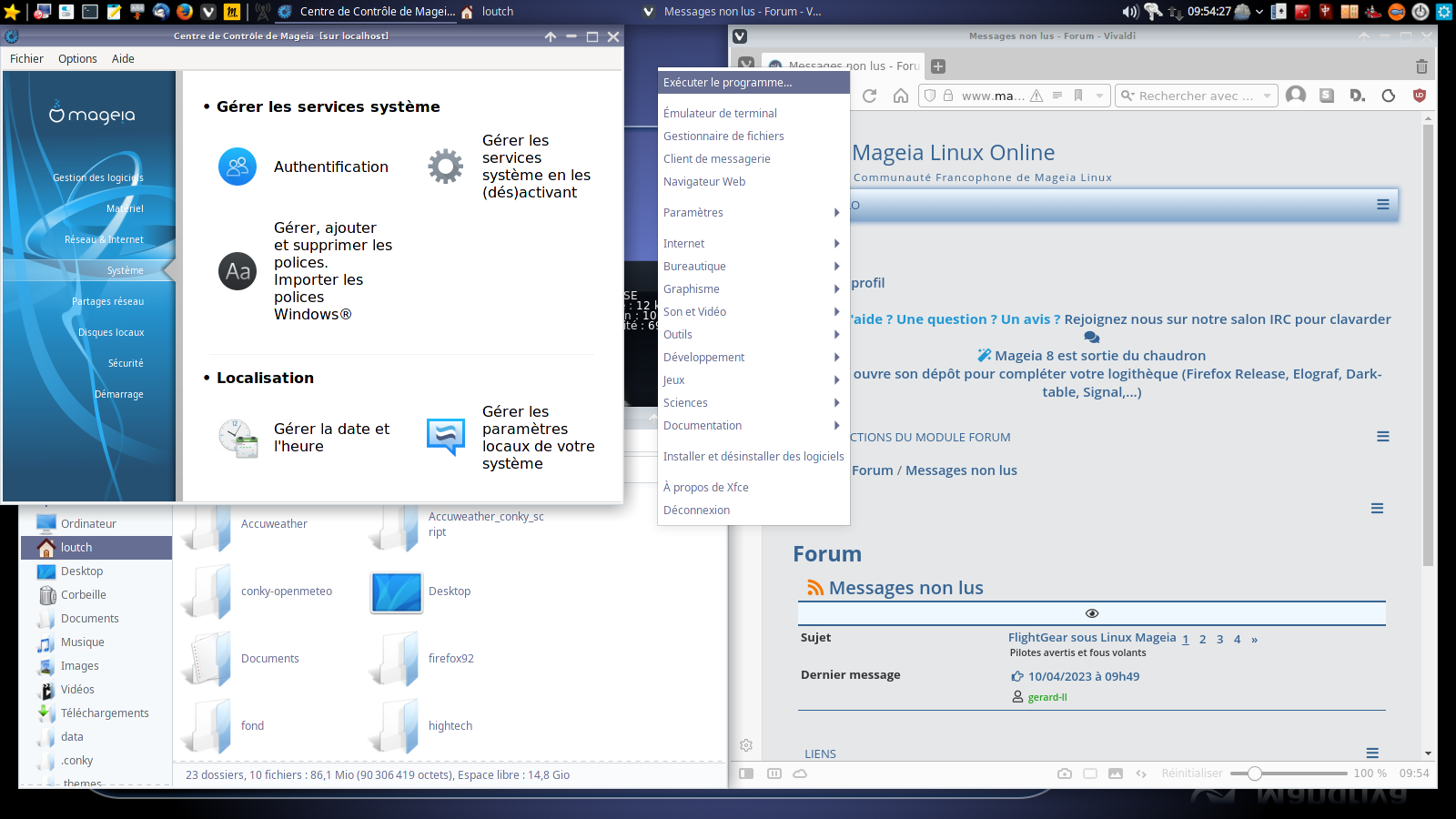The image size is (1456, 819).
Task: Open the hamburger menu in the forum navbar
Action: click(1382, 205)
